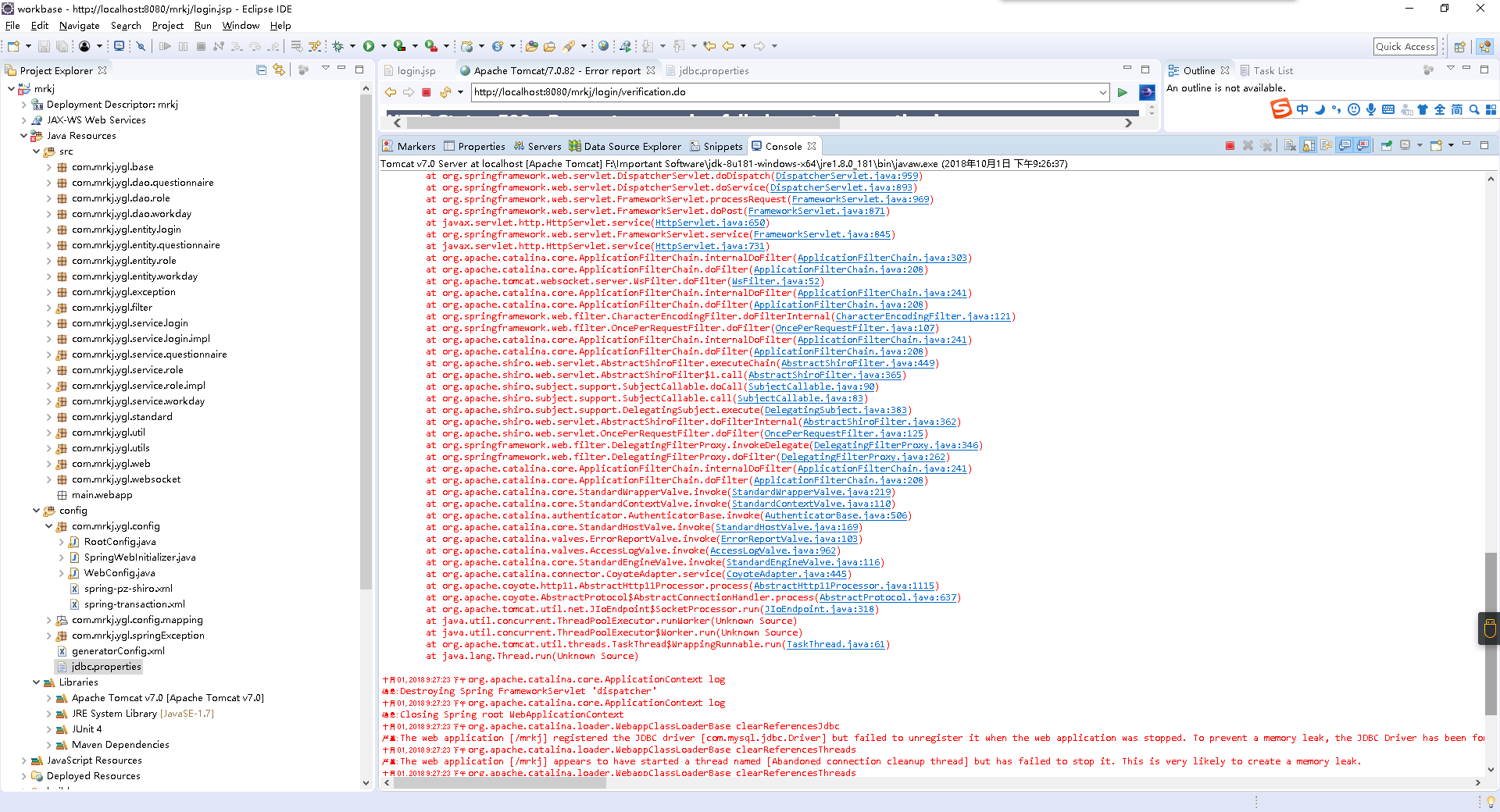Open the Navigate menu

79,26
